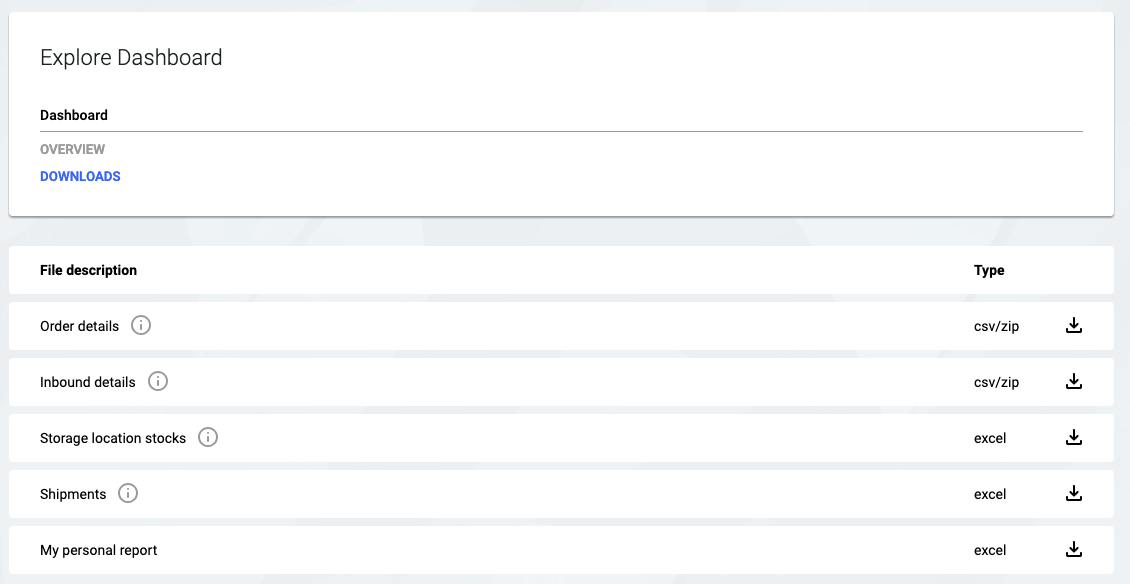Viewport: 1130px width, 584px height.
Task: Download the Inbound details file
Action: tap(1074, 382)
